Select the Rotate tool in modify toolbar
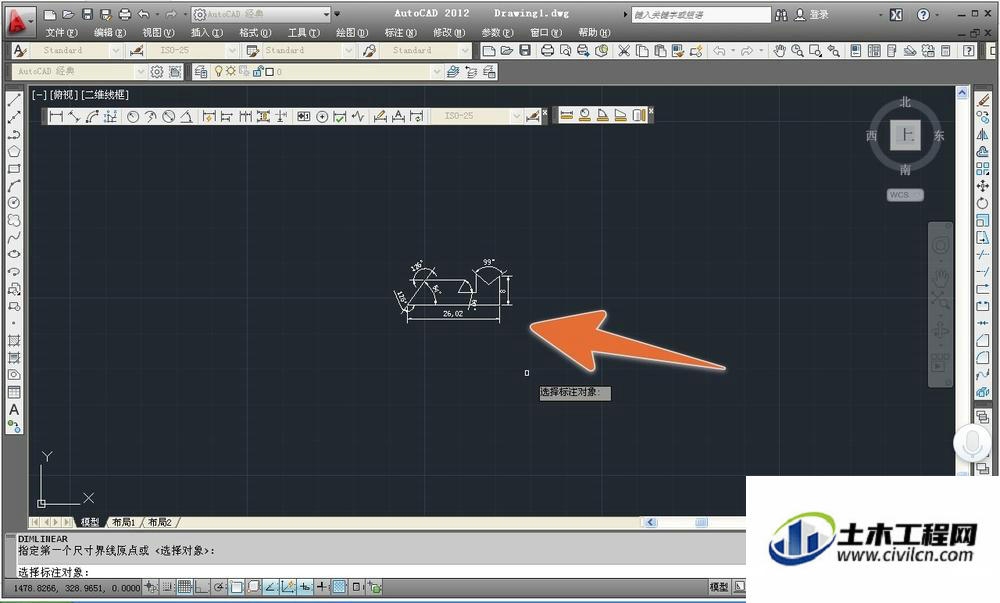Image resolution: width=1000 pixels, height=603 pixels. tap(983, 203)
